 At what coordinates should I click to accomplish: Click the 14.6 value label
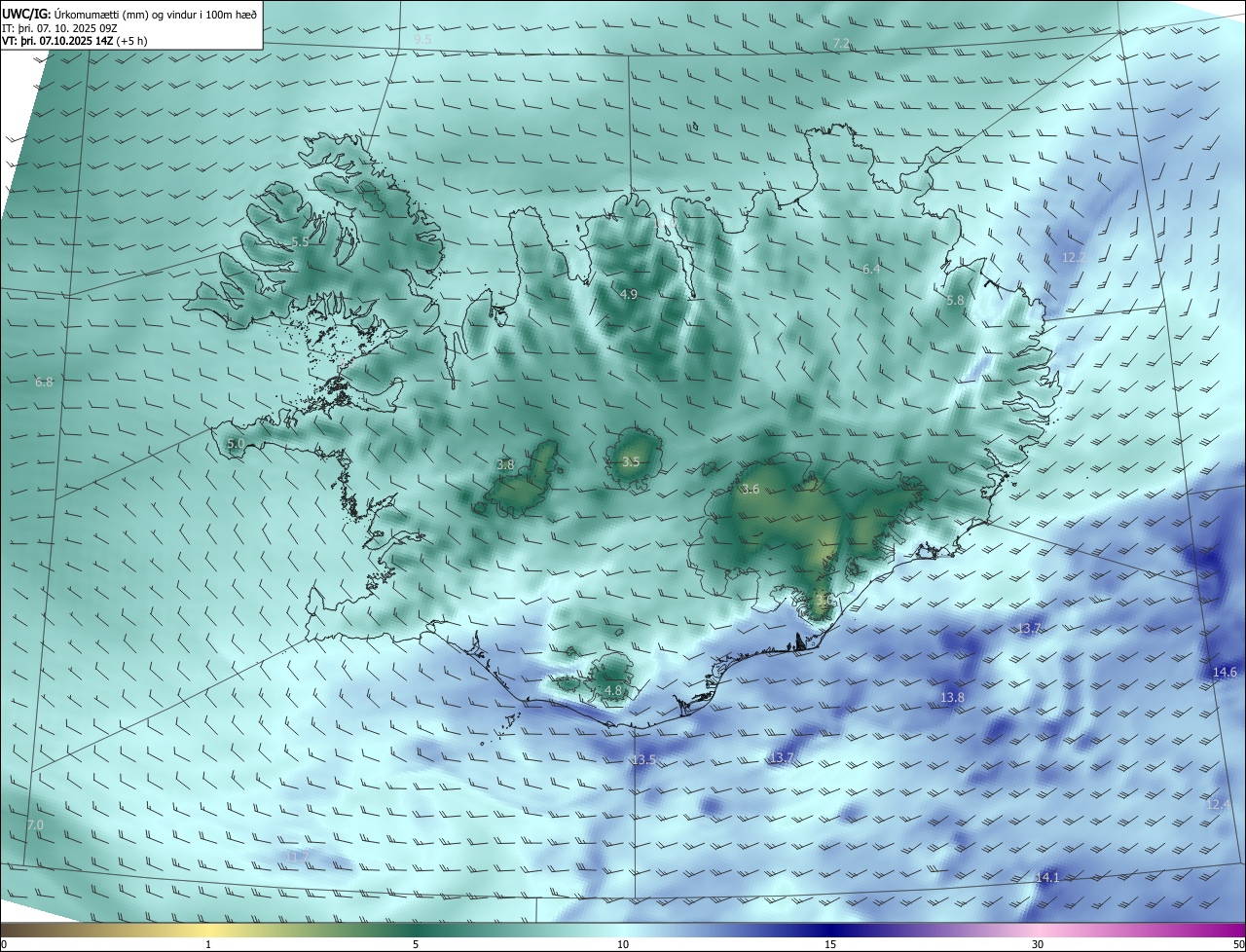click(x=1225, y=673)
